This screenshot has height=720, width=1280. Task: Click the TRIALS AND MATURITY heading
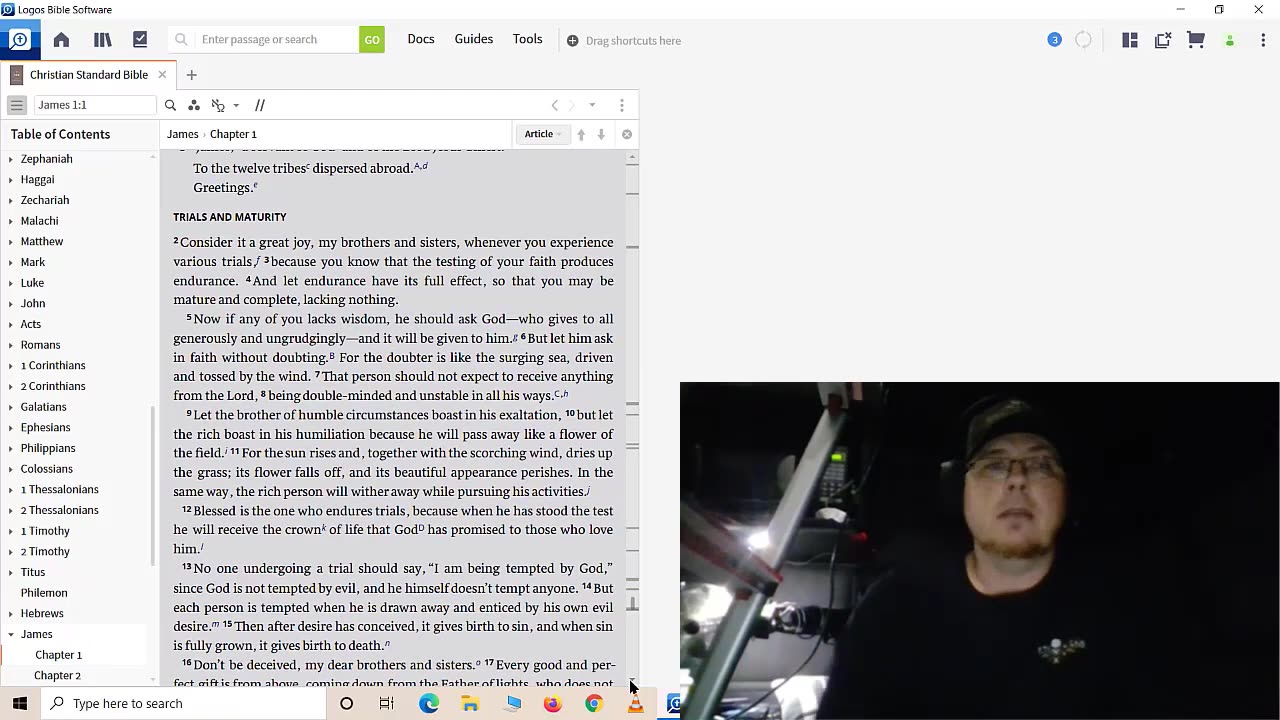tap(230, 217)
